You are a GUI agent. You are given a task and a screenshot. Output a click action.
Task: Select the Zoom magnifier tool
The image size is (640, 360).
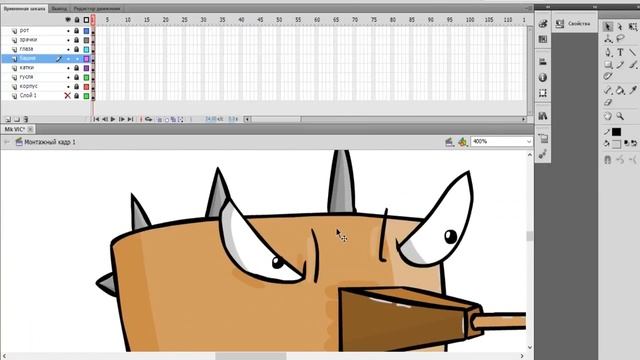[x=620, y=116]
